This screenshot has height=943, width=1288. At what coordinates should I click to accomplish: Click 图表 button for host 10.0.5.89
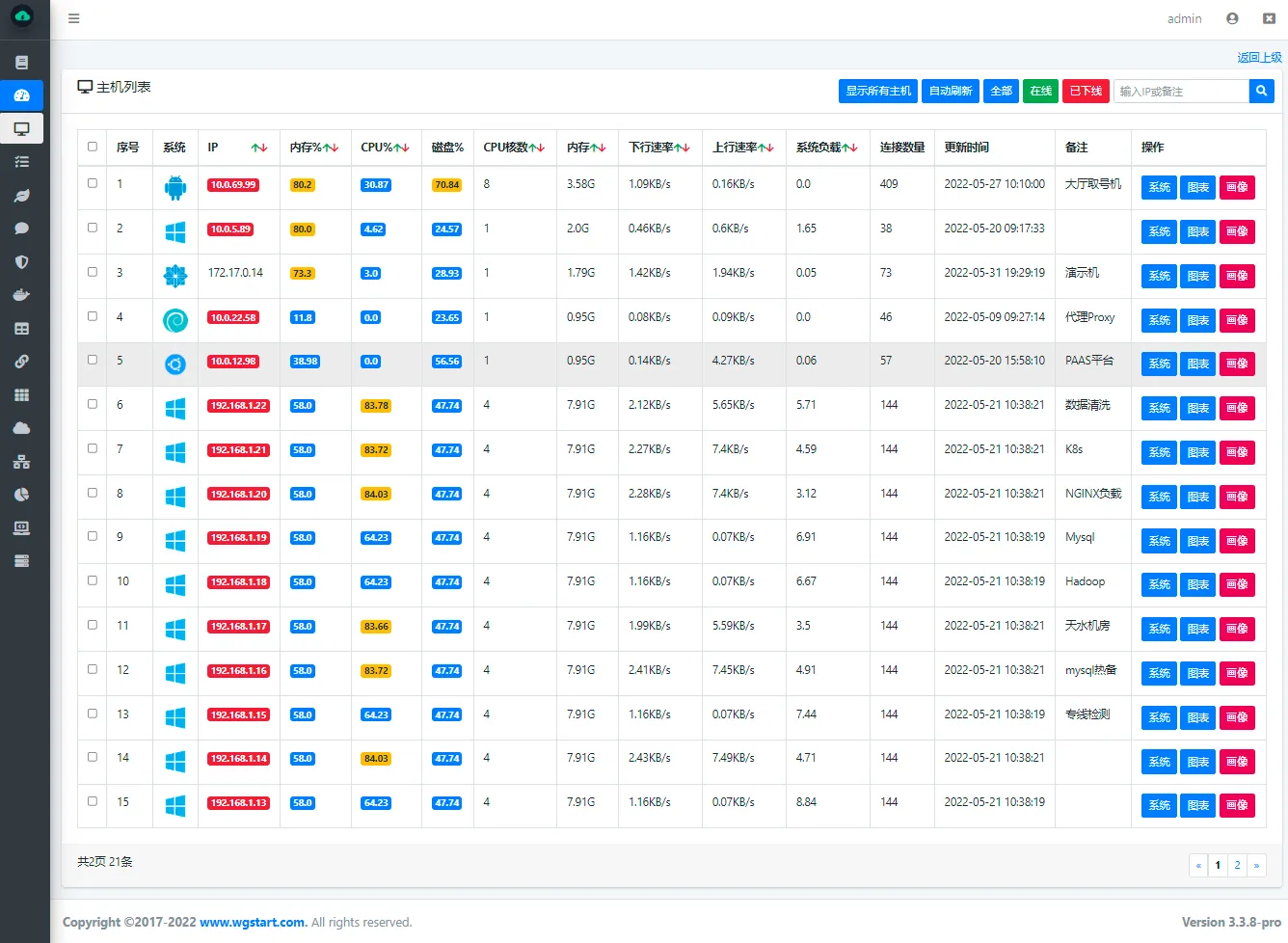click(1198, 231)
